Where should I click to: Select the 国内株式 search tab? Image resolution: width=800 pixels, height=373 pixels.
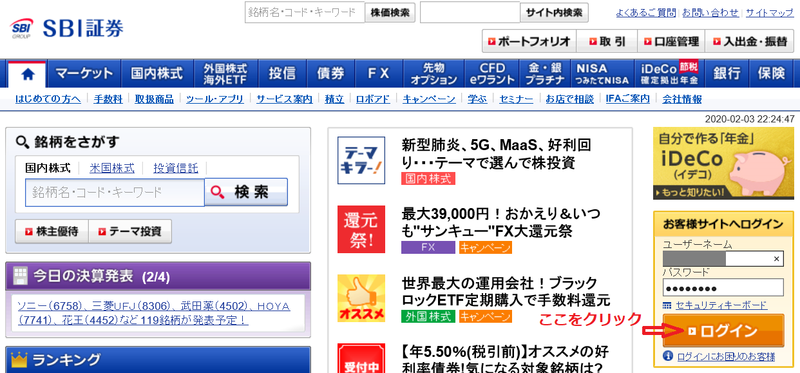[x=48, y=168]
